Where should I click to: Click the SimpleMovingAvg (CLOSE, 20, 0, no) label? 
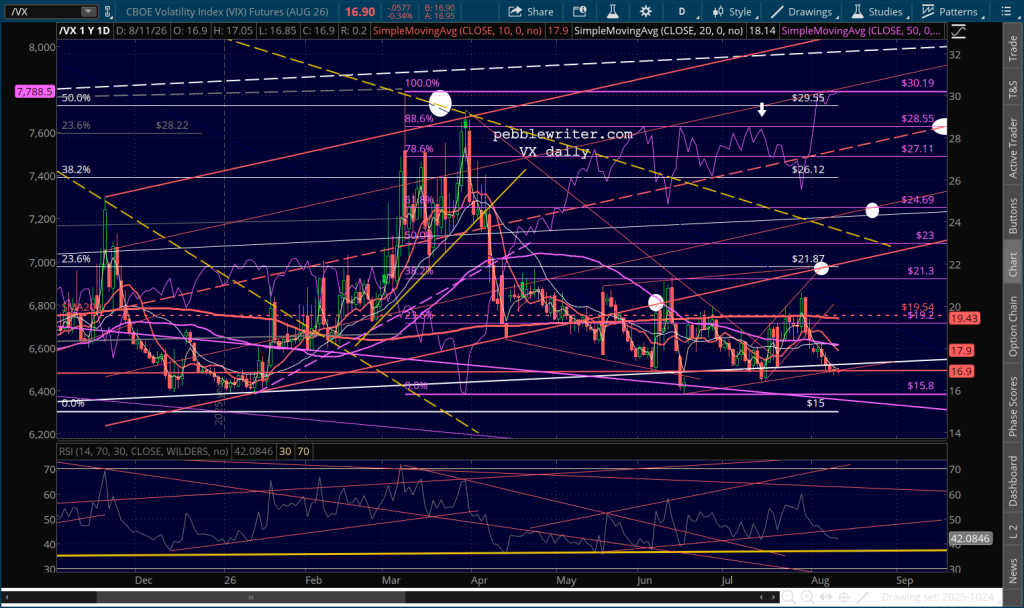pos(658,31)
